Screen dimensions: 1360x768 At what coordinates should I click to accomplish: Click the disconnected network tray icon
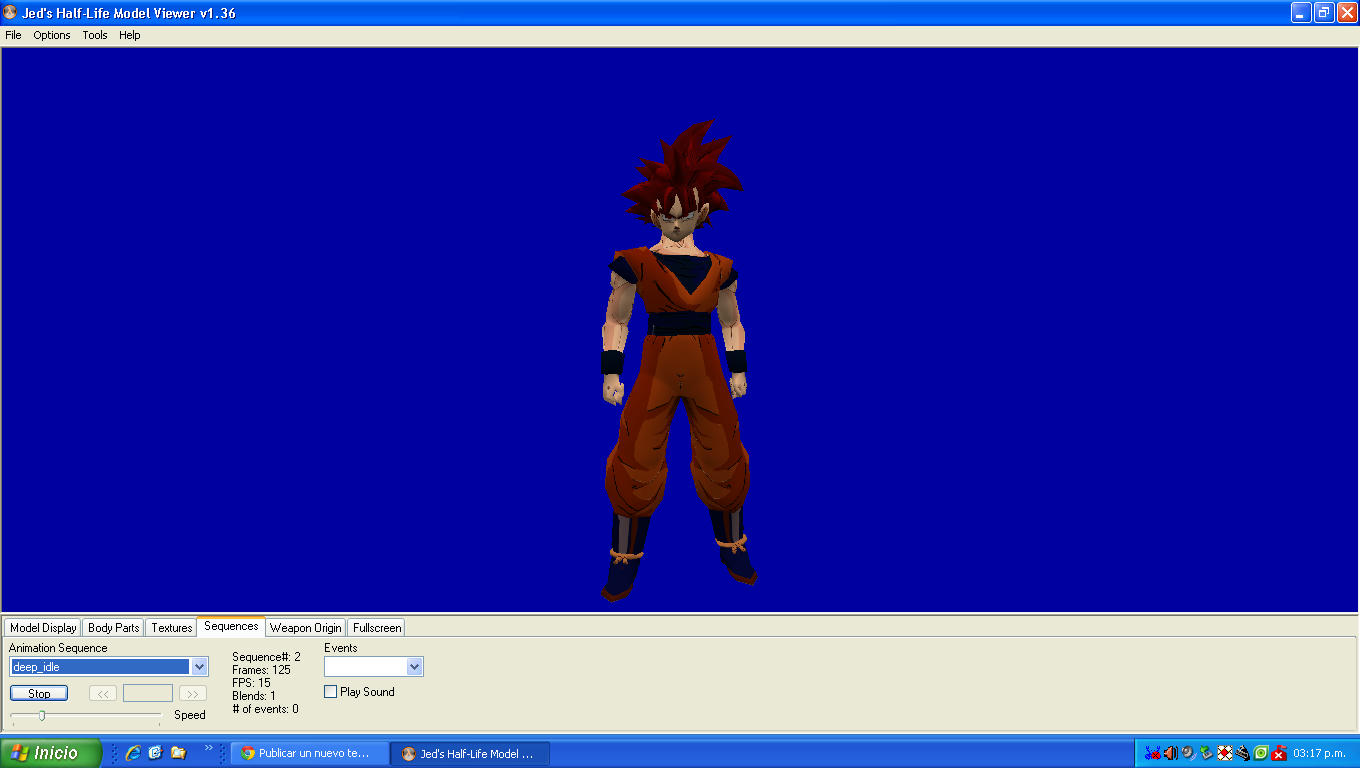click(1152, 753)
